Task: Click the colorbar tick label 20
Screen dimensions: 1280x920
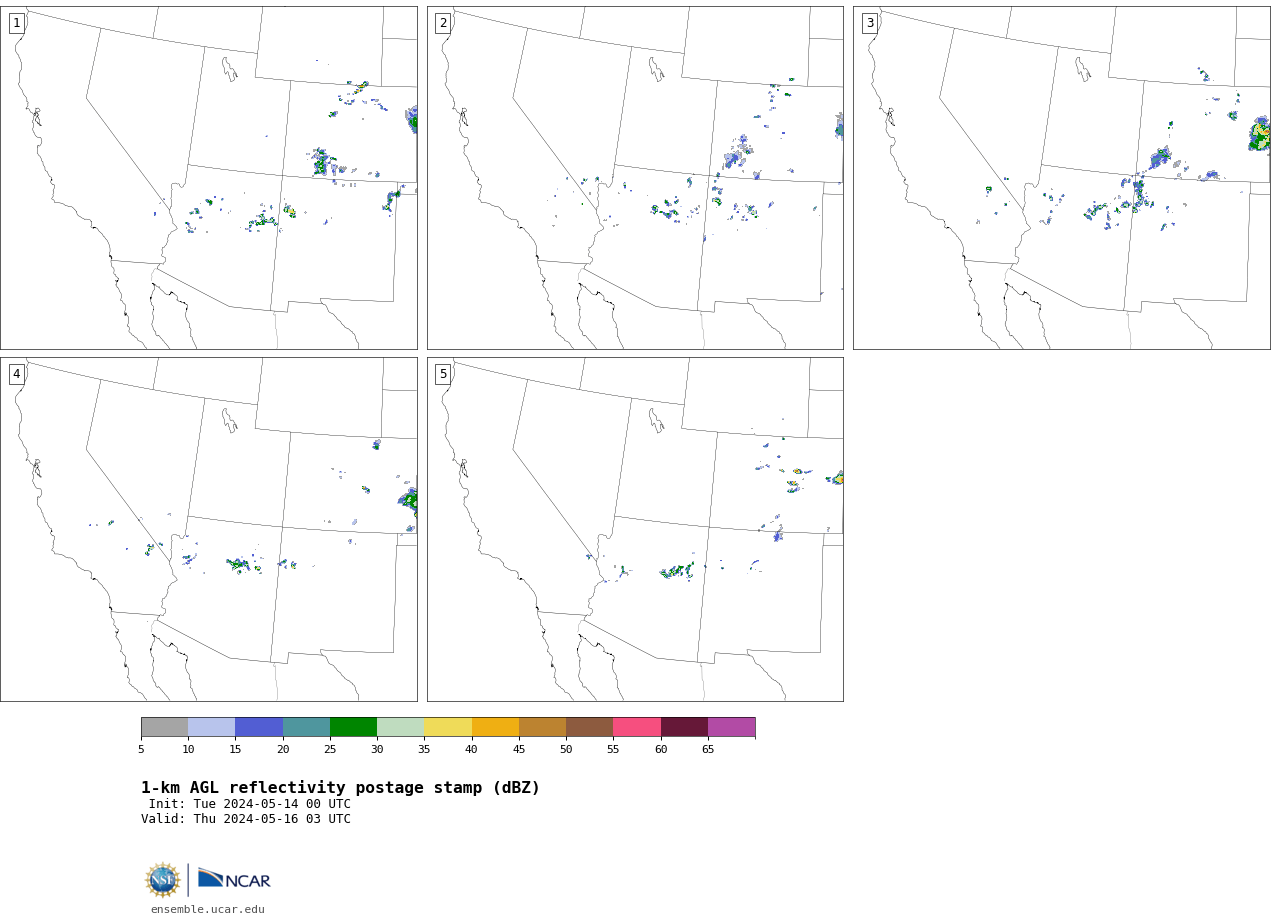Action: pyautogui.click(x=283, y=749)
